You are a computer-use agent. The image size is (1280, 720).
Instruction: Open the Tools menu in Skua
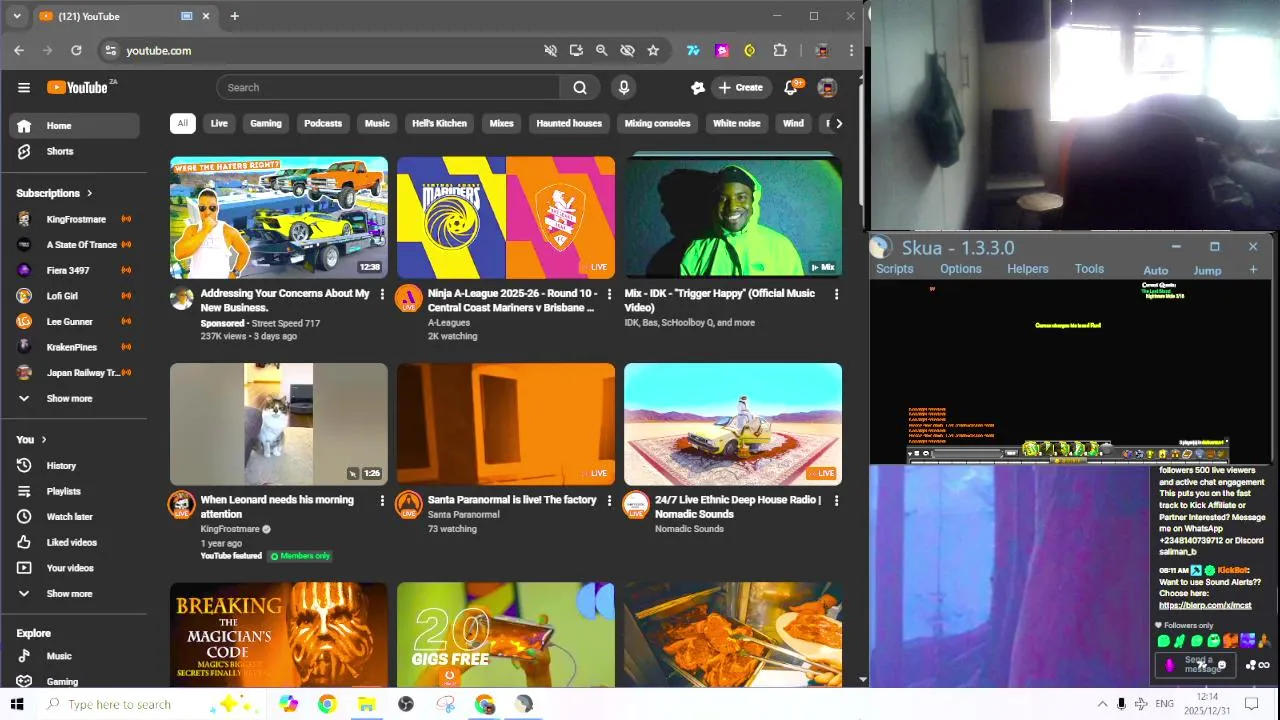(1089, 269)
